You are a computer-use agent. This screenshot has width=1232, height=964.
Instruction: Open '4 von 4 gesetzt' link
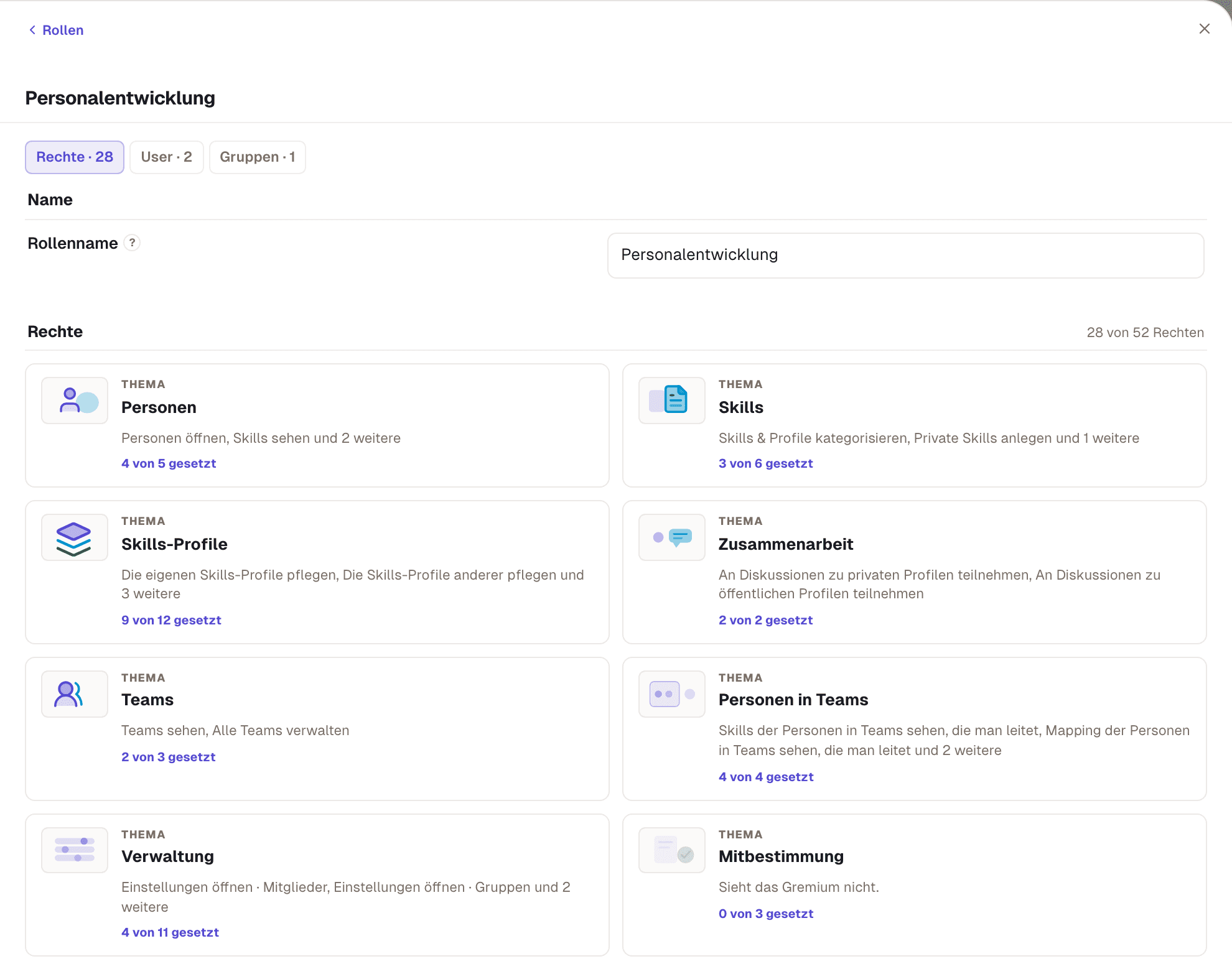tap(766, 777)
